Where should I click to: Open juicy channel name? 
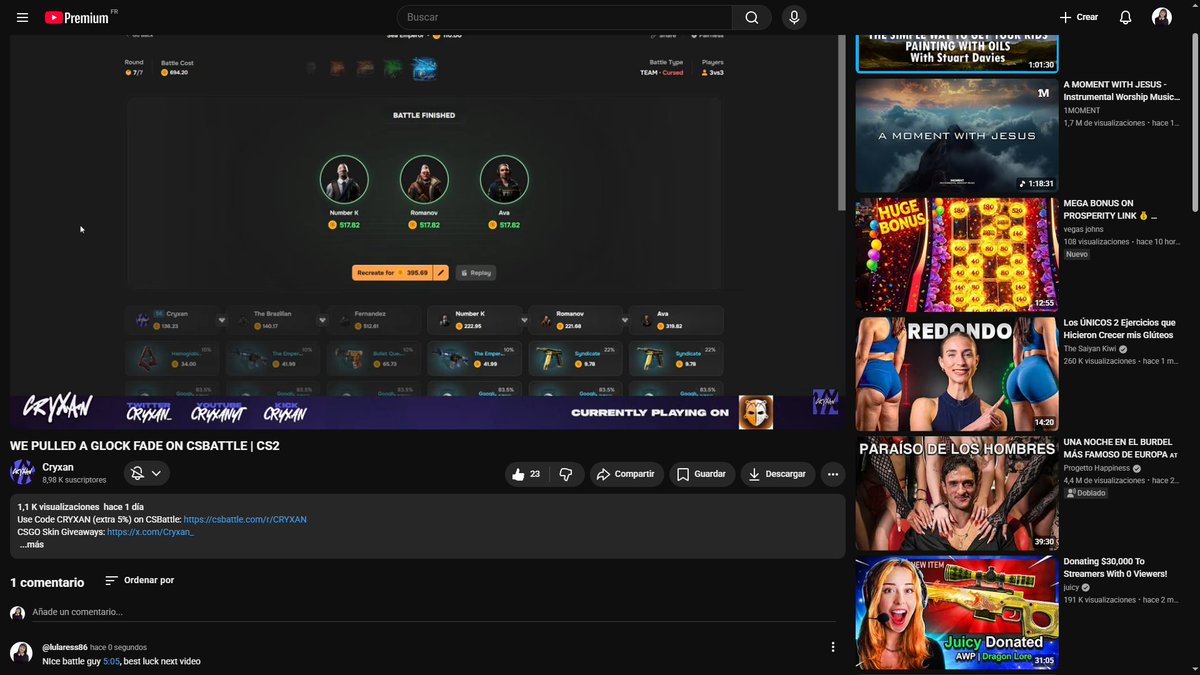pos(1072,588)
